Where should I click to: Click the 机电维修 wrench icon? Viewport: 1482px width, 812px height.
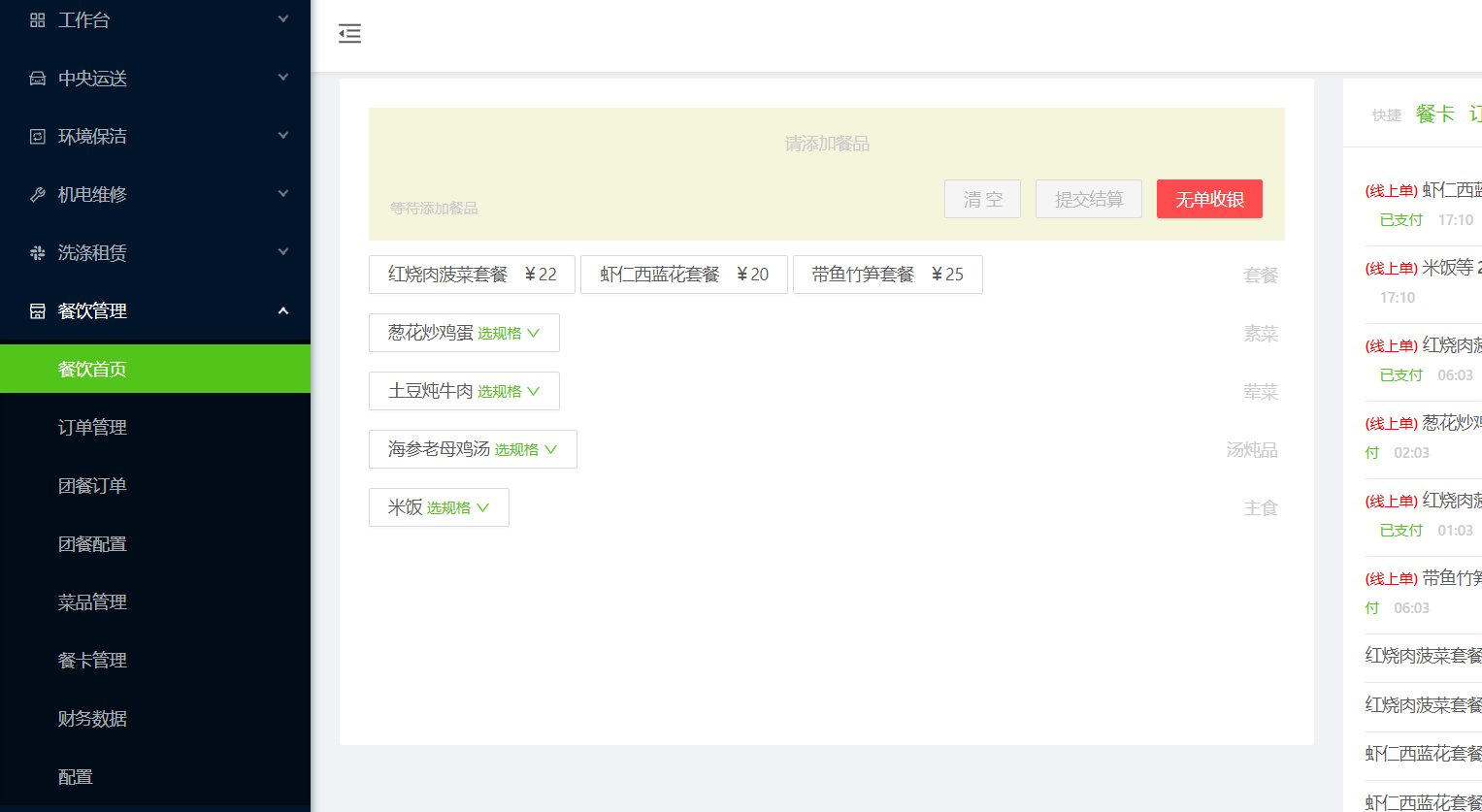coord(38,194)
